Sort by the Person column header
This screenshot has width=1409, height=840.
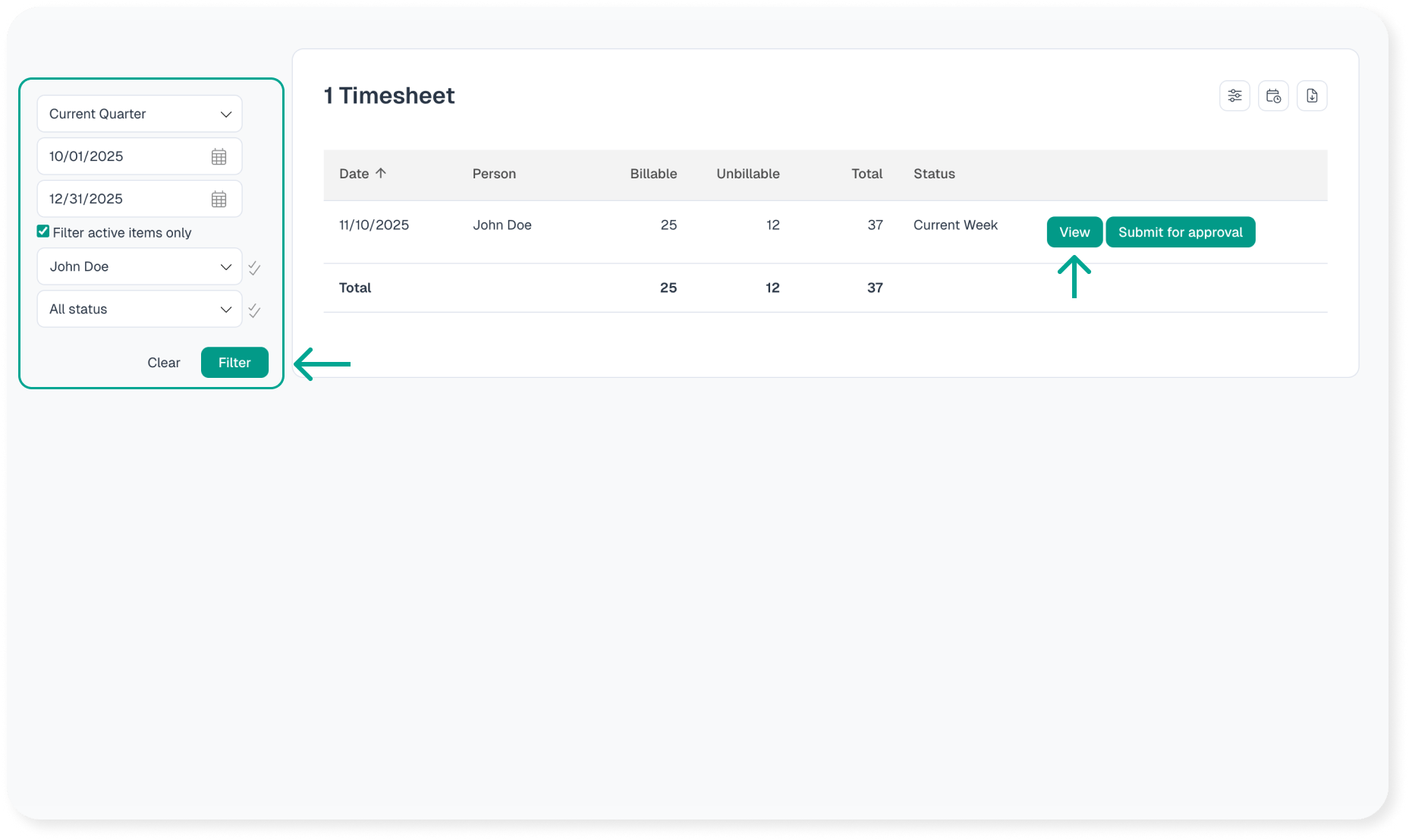click(x=494, y=174)
